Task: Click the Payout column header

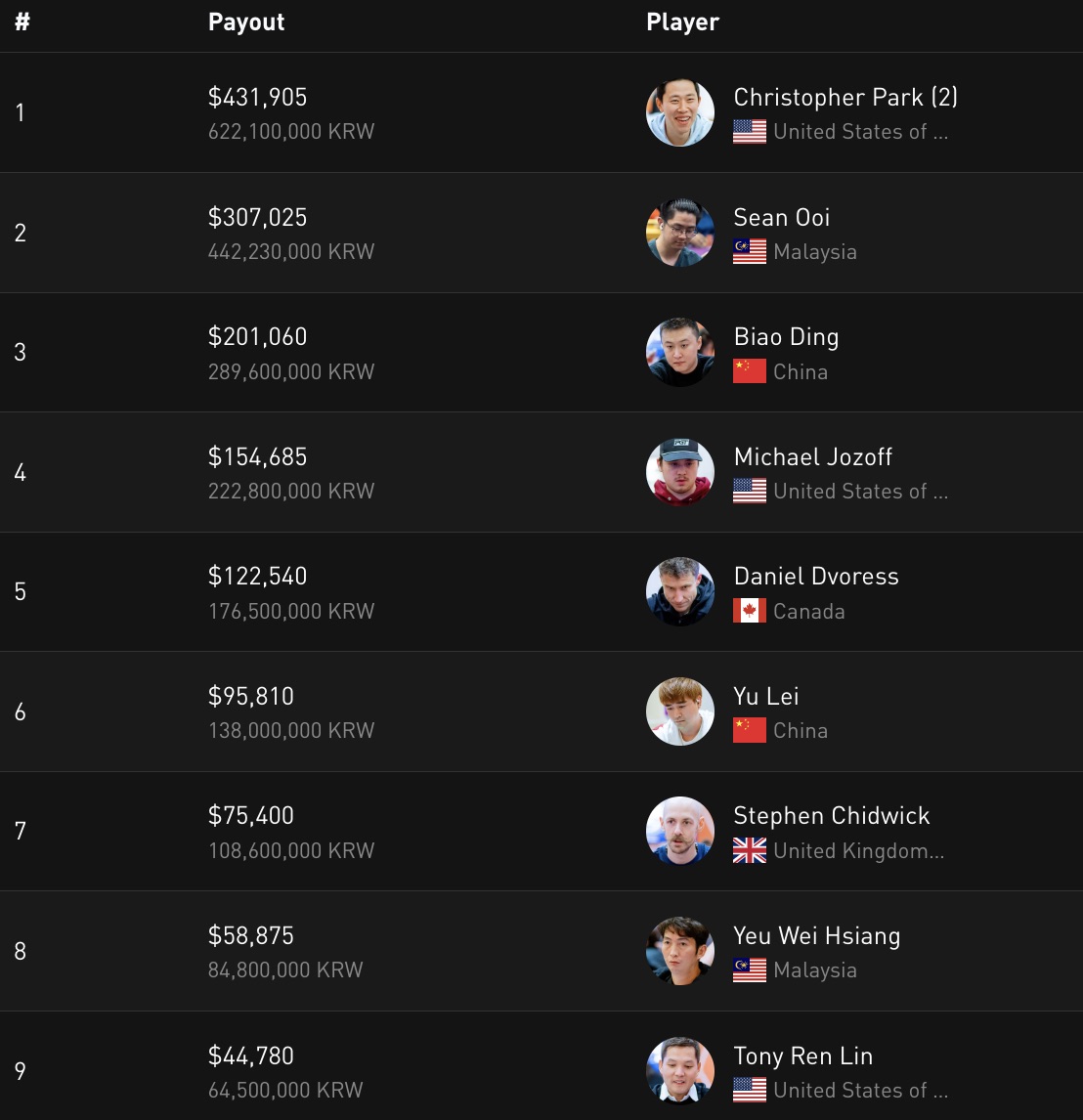Action: 246,22
